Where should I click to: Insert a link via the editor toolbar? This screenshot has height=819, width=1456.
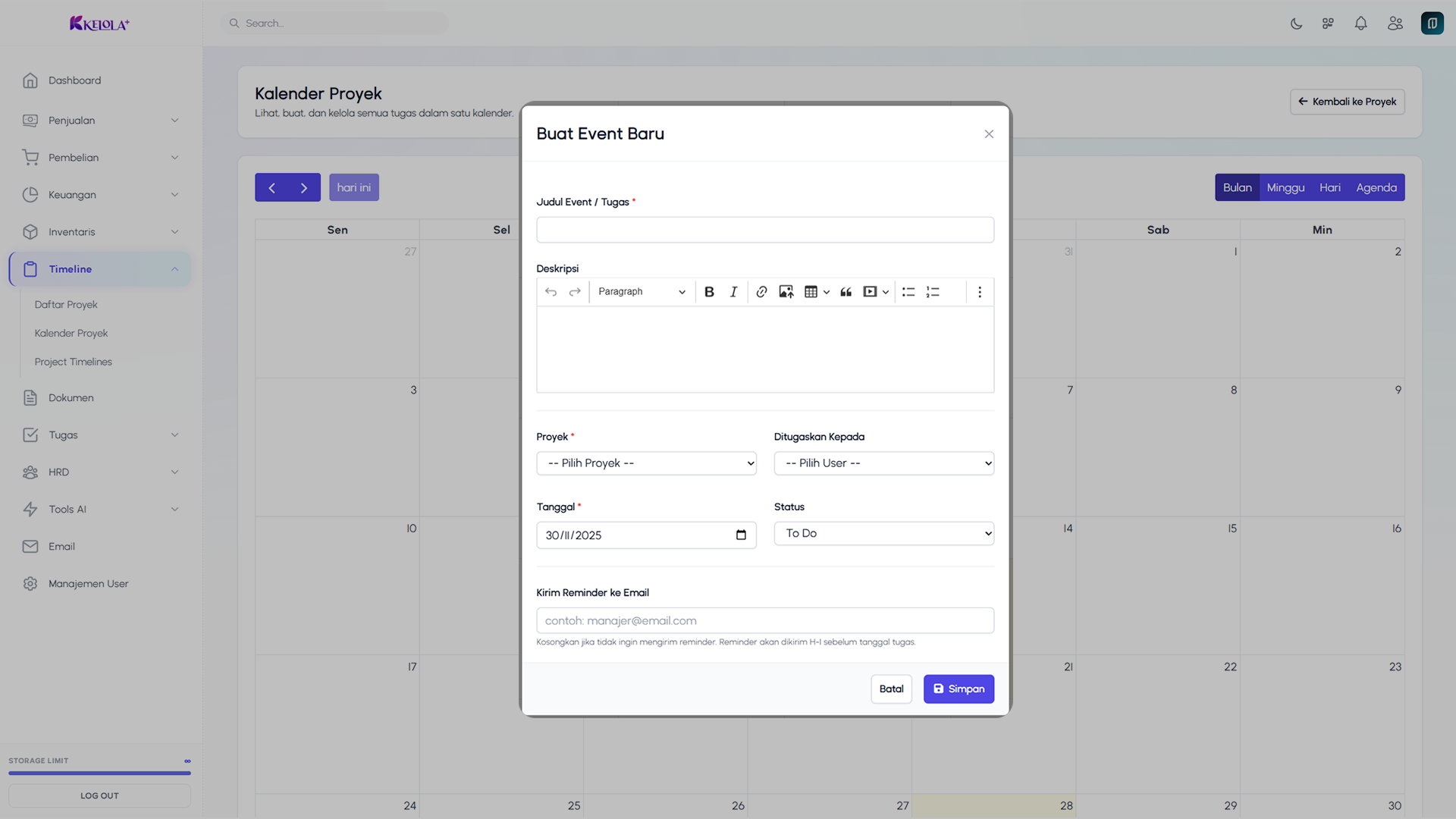tap(761, 291)
